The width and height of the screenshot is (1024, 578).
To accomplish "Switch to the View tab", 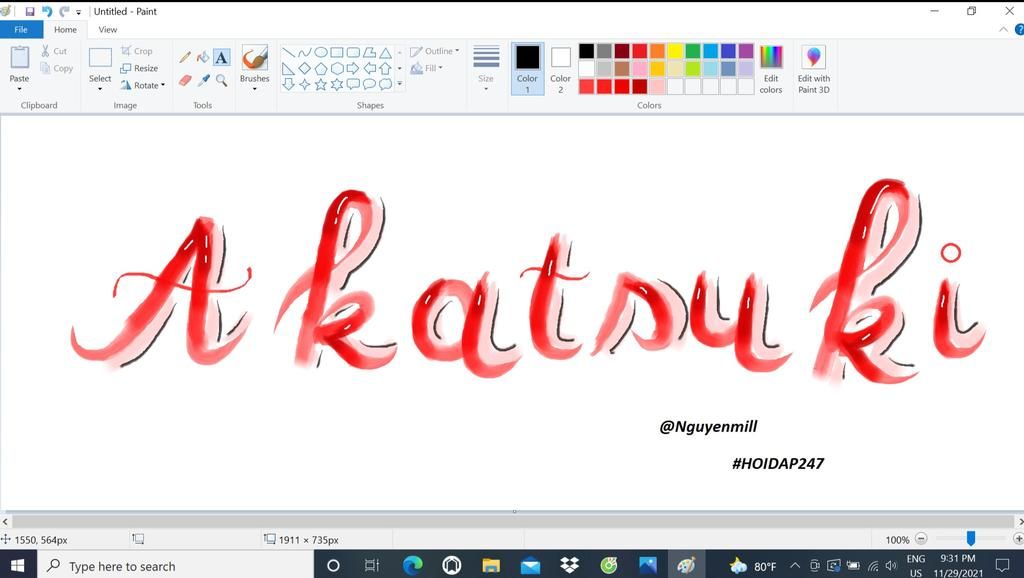I will coord(108,29).
